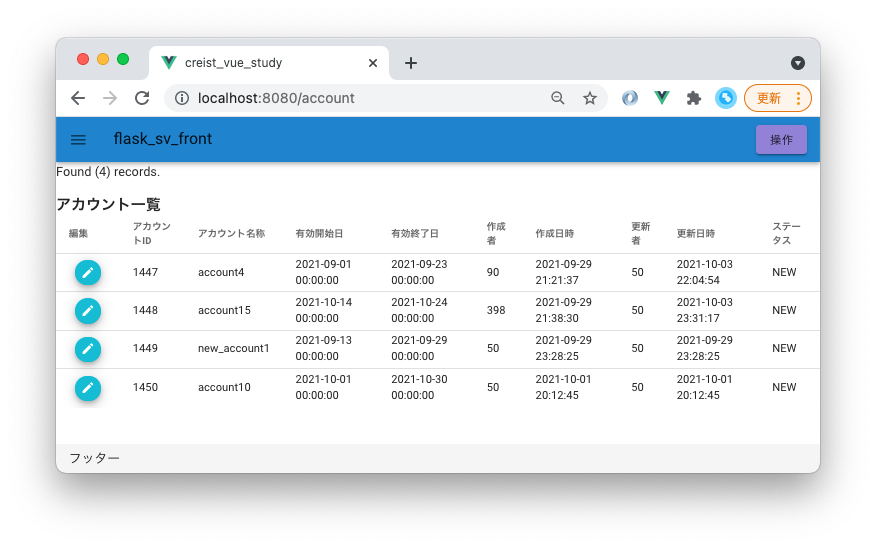Click the アカウント名称 column header
The image size is (876, 547).
[231, 234]
